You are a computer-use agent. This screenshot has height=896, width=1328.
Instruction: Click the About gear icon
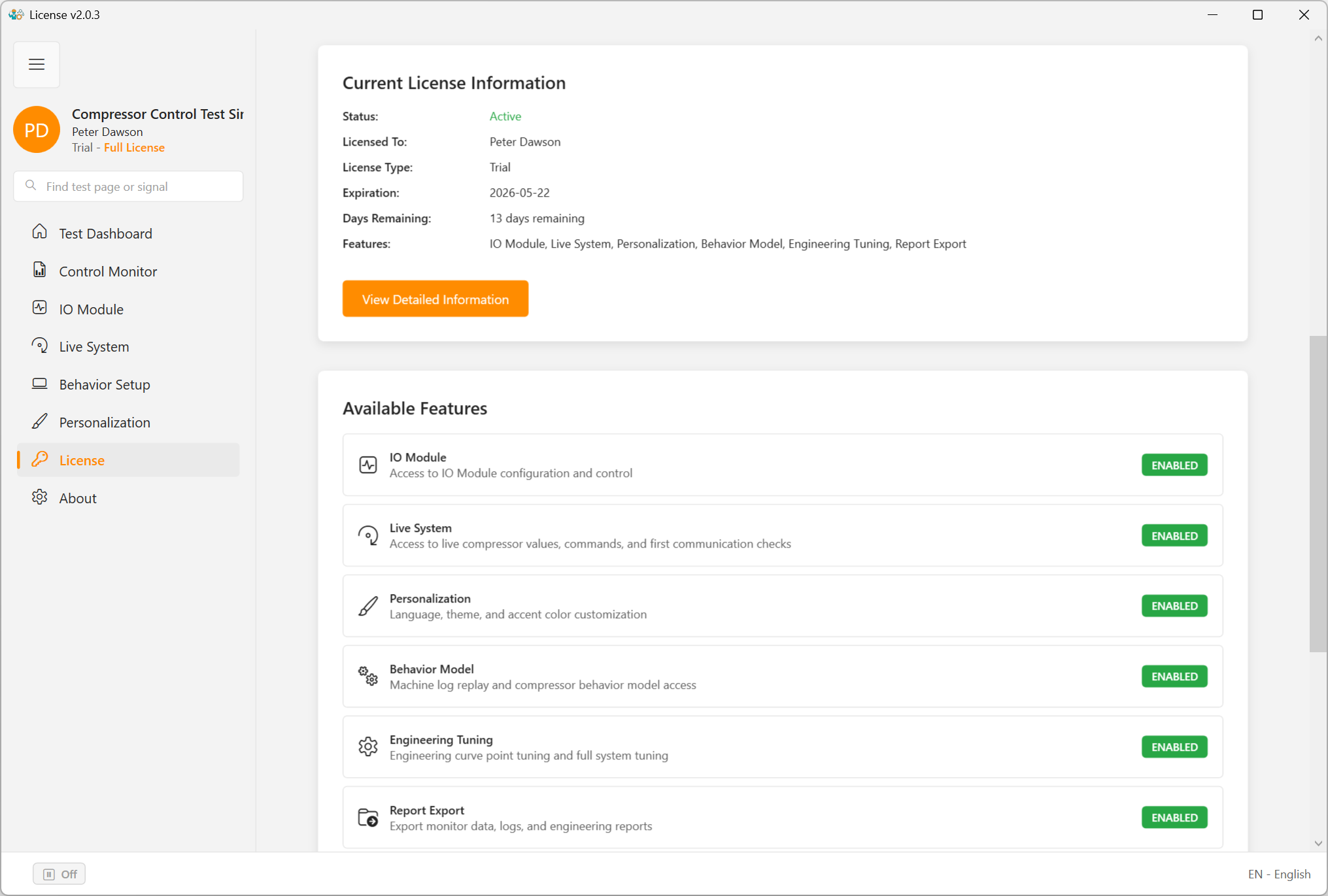pyautogui.click(x=40, y=497)
